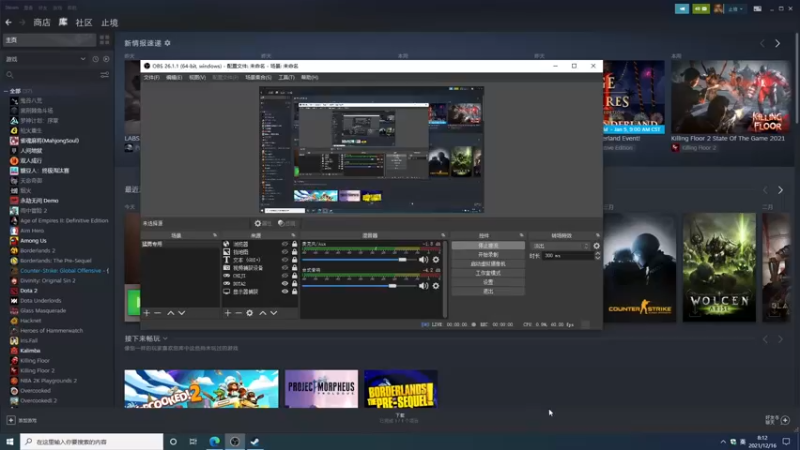Adjust the second mixer channel volume slider
This screenshot has height=450, width=800.
point(359,286)
